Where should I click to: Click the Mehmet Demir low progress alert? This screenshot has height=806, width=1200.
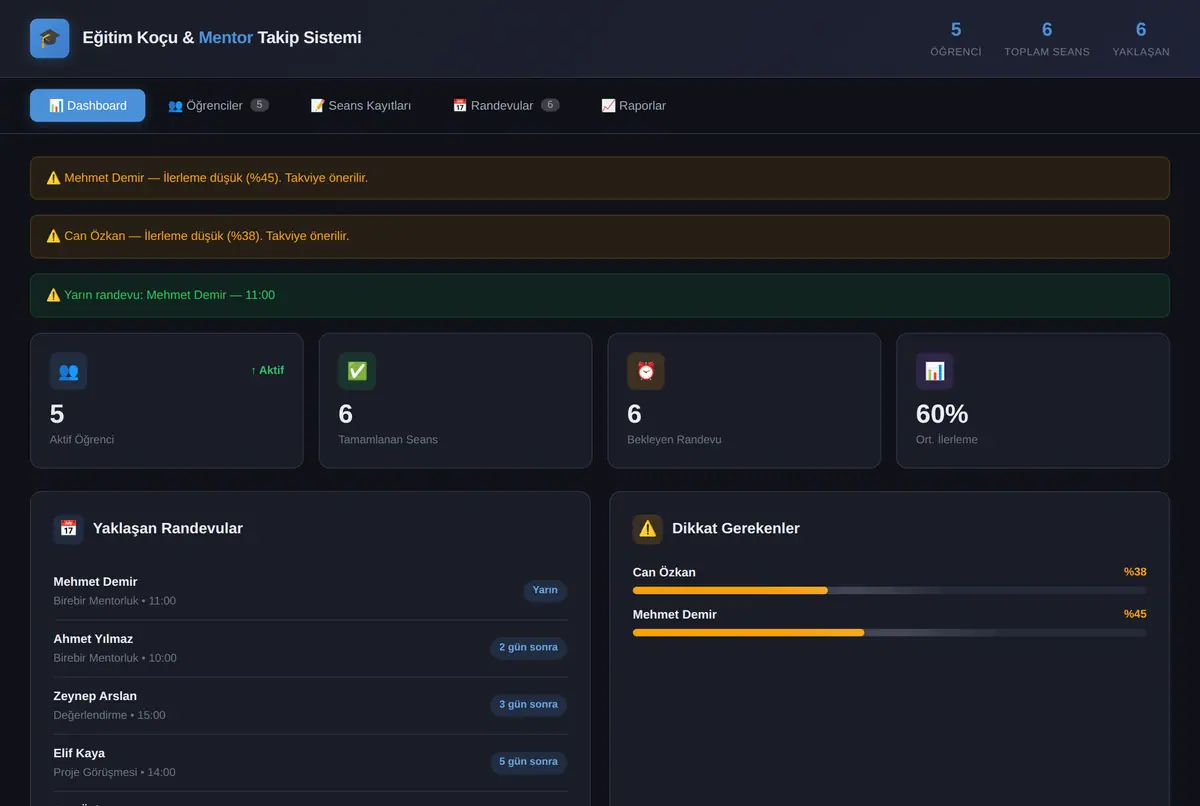pos(600,178)
